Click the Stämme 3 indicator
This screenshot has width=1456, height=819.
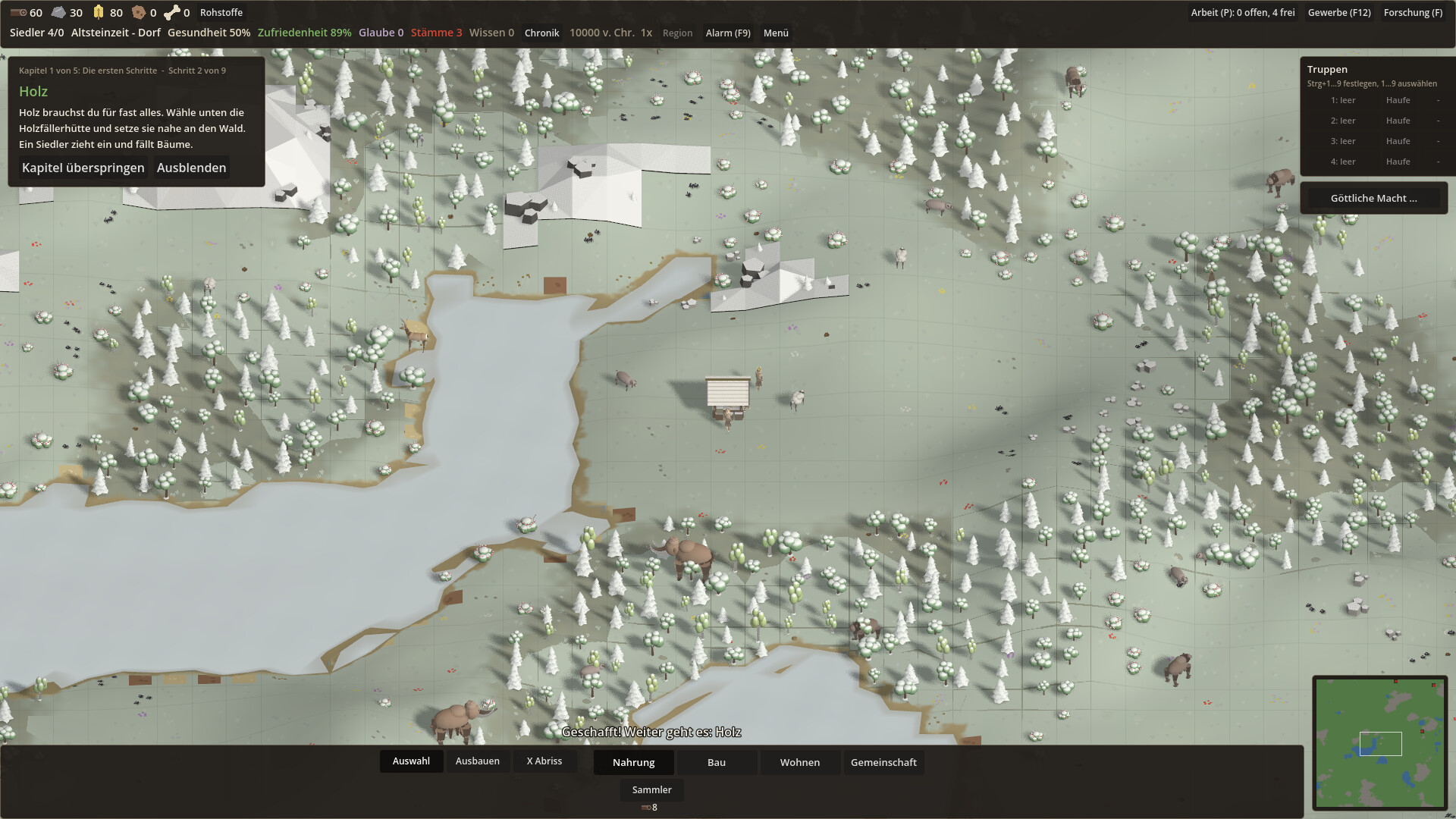click(x=436, y=33)
